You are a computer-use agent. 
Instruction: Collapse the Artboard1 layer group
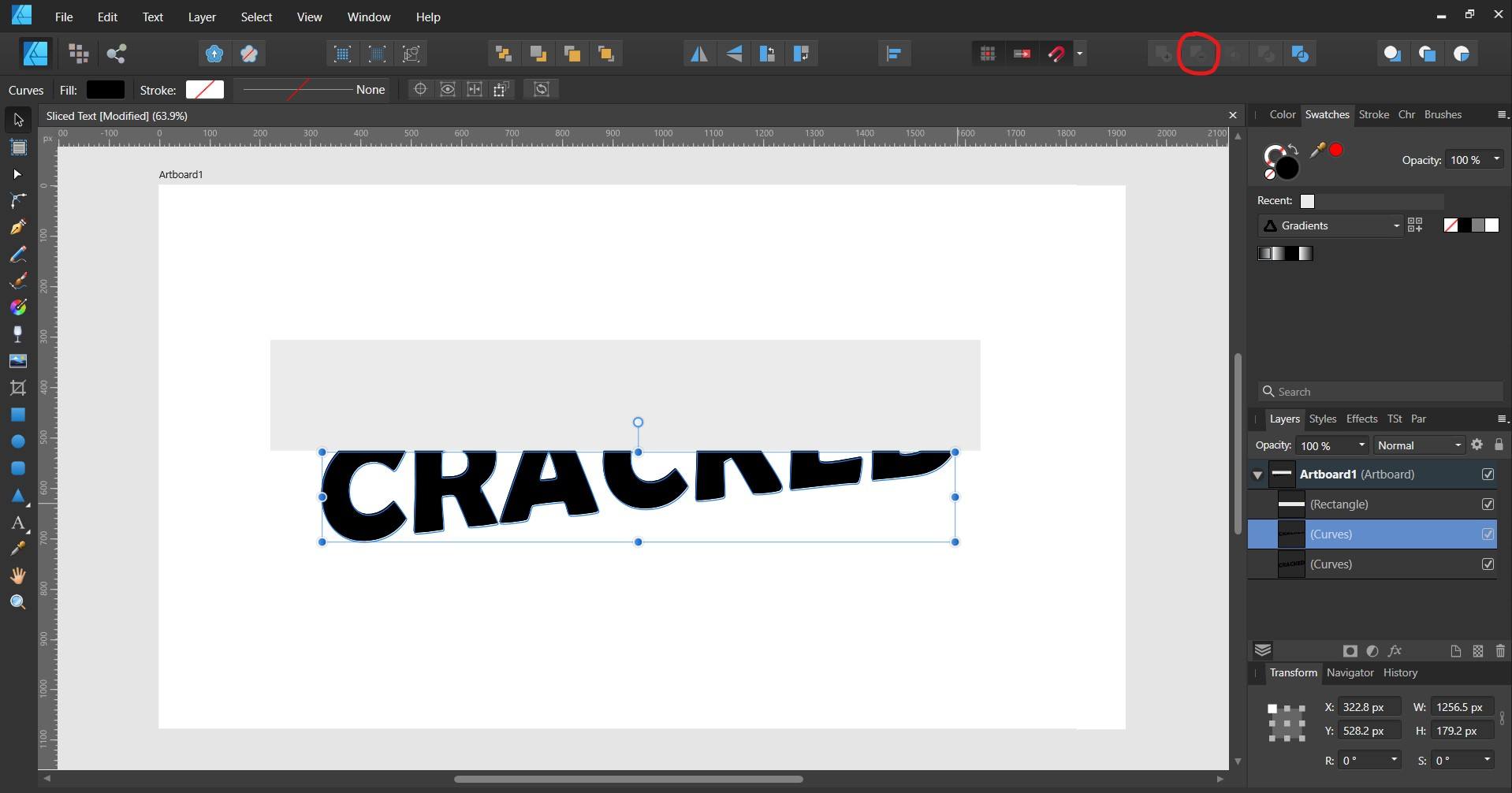(x=1257, y=474)
